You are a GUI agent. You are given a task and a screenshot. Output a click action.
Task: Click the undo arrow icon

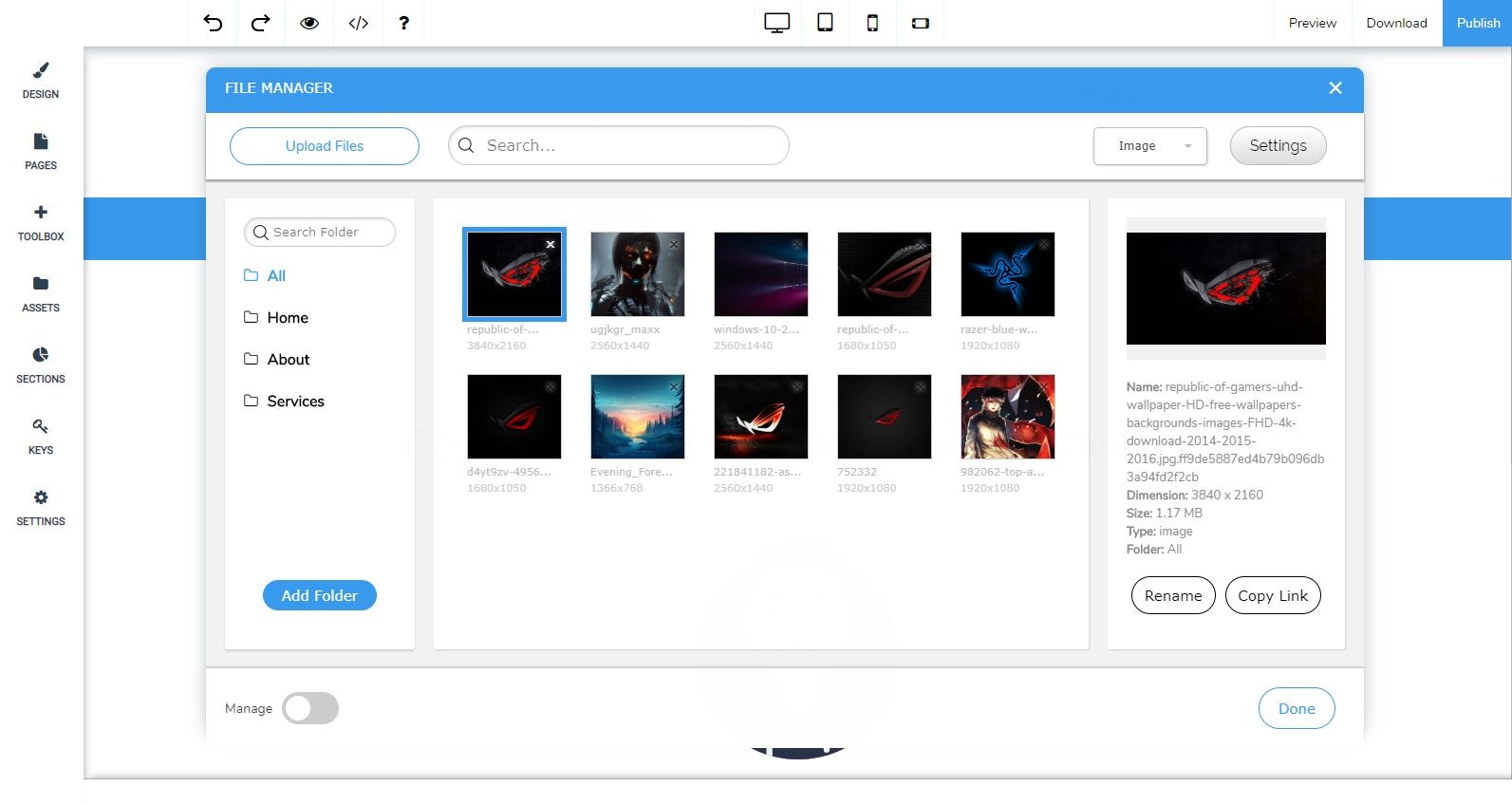tap(214, 23)
